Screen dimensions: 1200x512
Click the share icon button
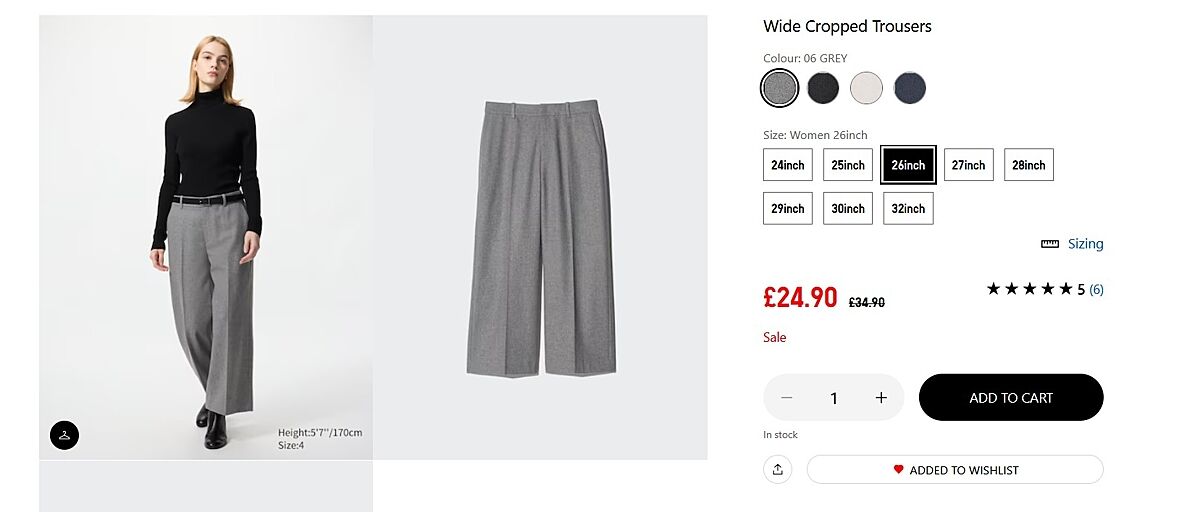pos(778,470)
